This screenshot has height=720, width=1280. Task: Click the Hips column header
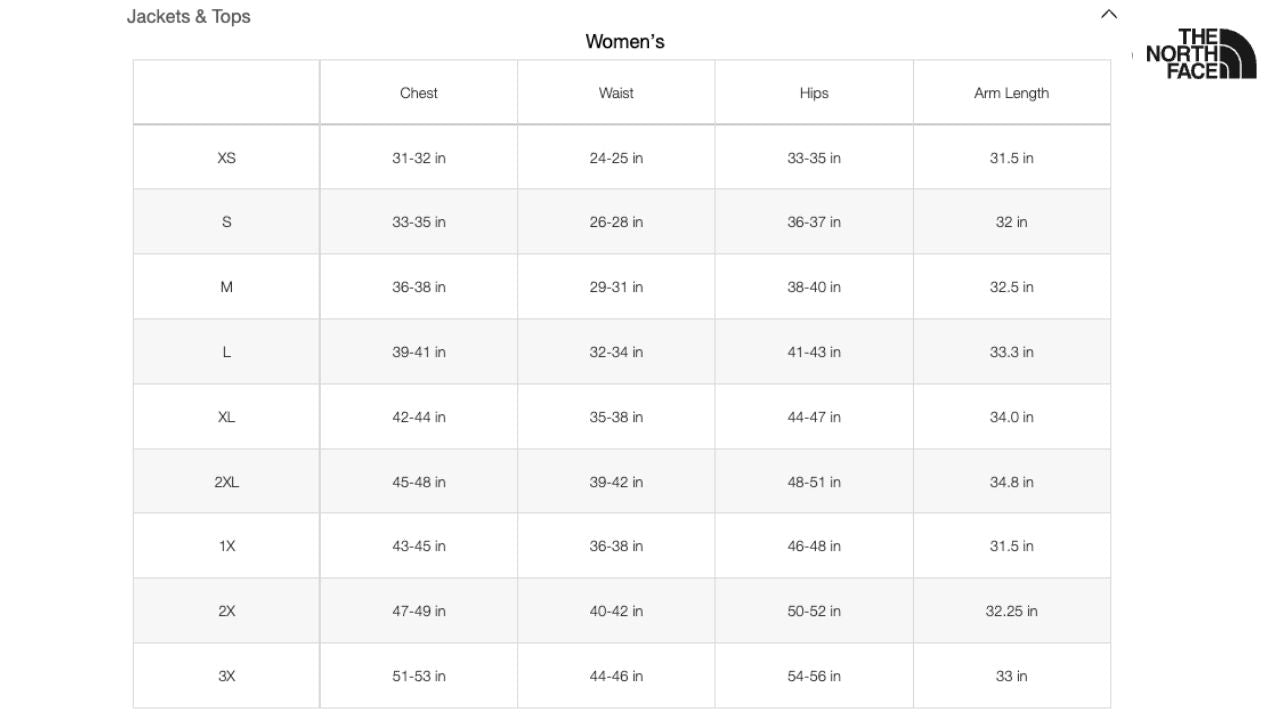coord(813,92)
